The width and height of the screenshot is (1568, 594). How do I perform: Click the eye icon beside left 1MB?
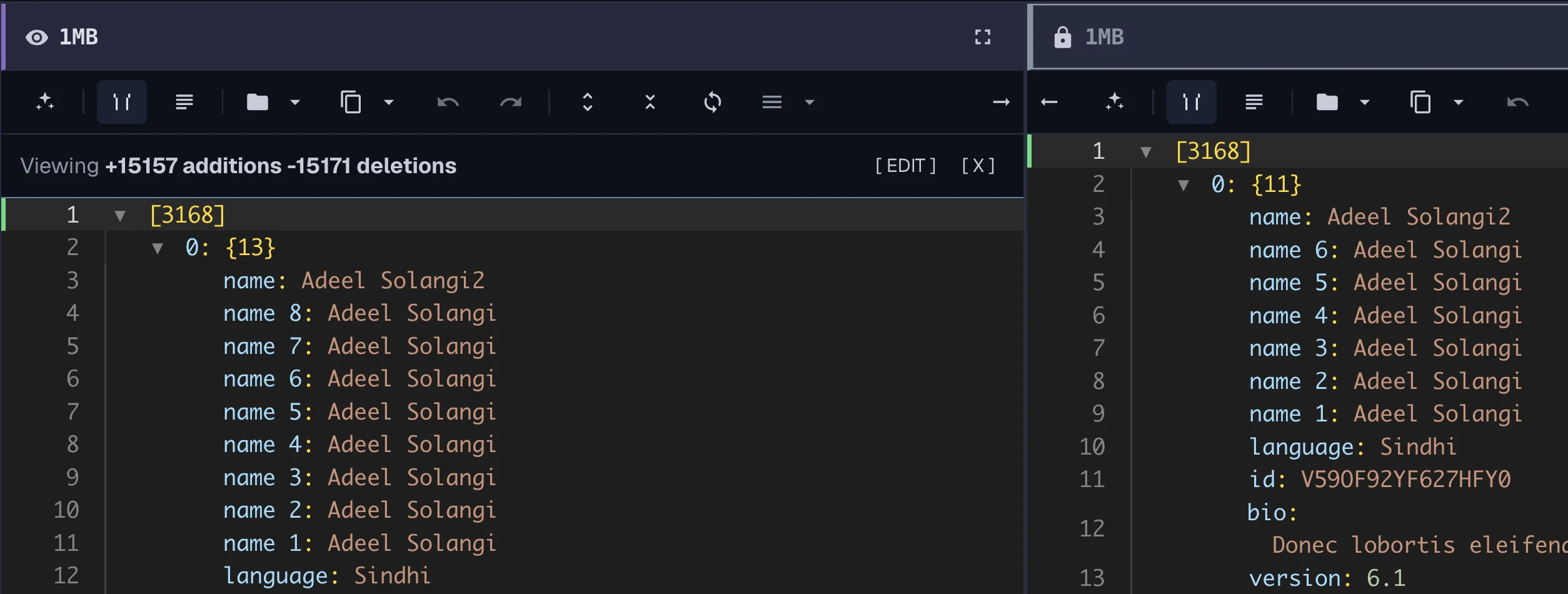coord(37,38)
